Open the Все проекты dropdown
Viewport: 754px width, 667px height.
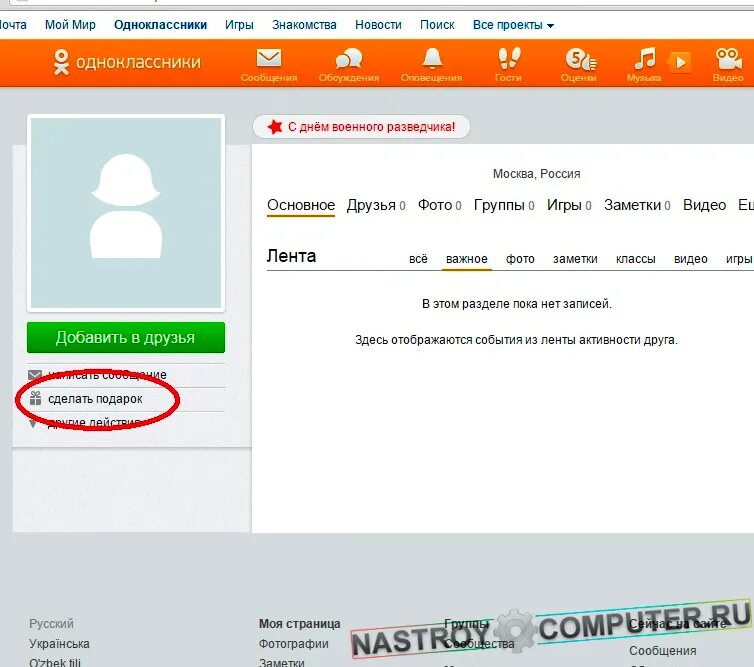(x=513, y=25)
